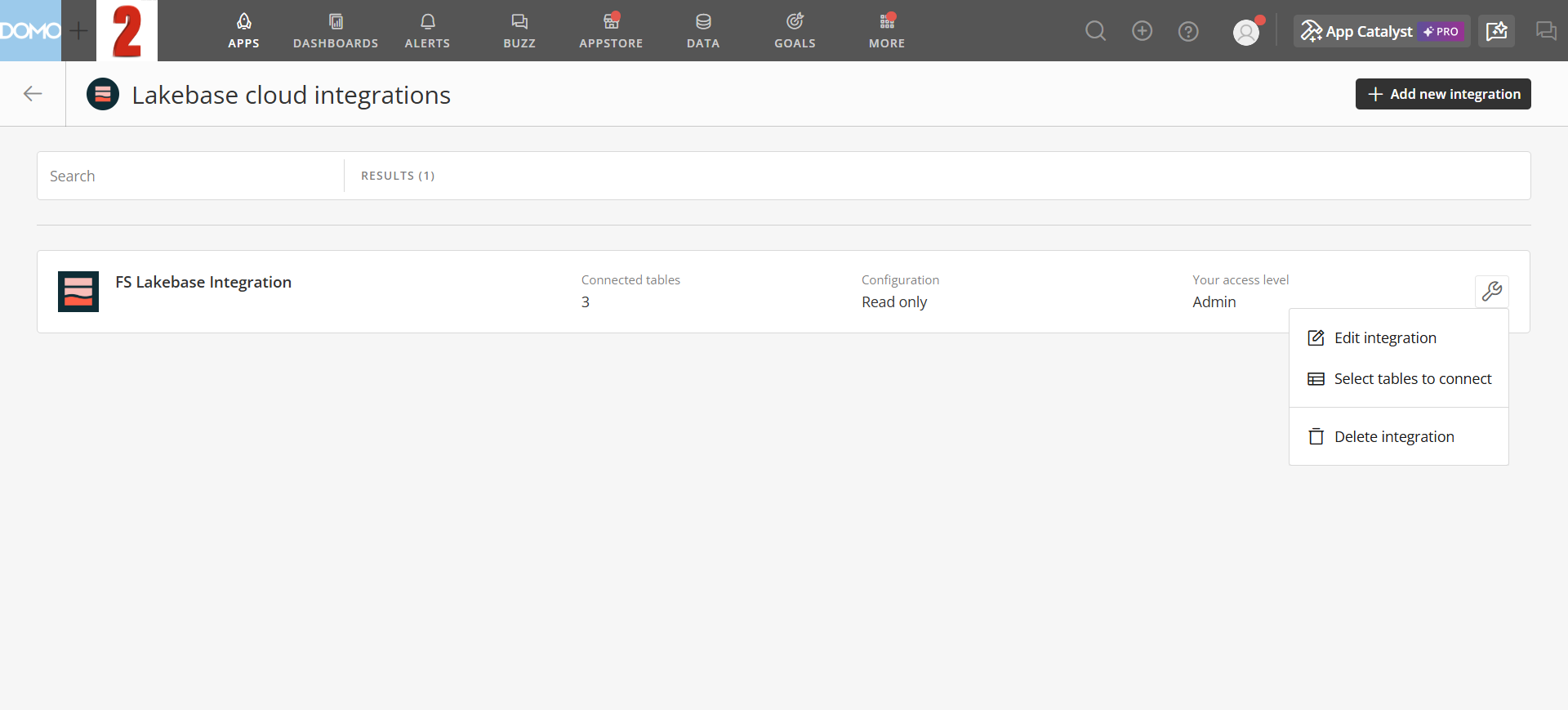Image resolution: width=1568 pixels, height=710 pixels.
Task: Open the Alerts navigation item
Action: pos(427,31)
